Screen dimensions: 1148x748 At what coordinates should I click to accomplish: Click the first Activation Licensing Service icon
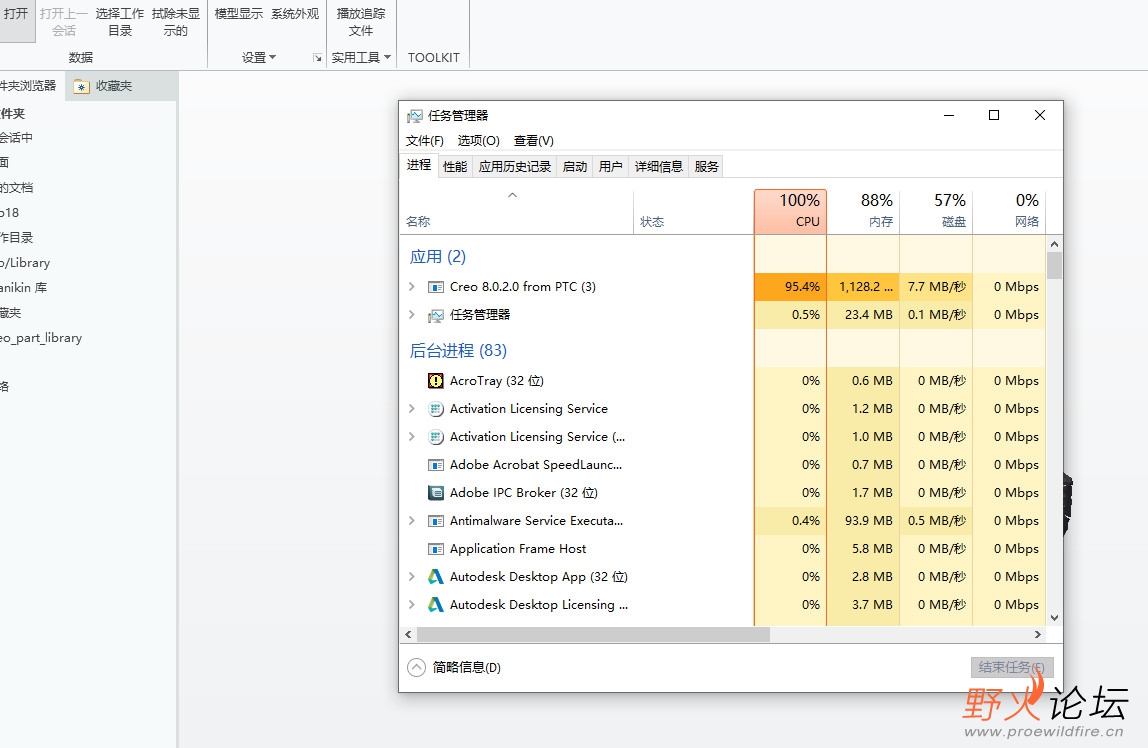tap(436, 408)
